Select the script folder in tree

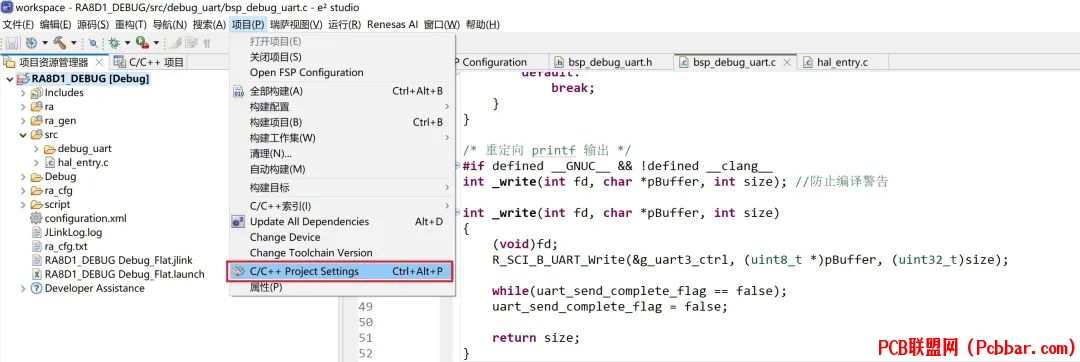coord(58,204)
